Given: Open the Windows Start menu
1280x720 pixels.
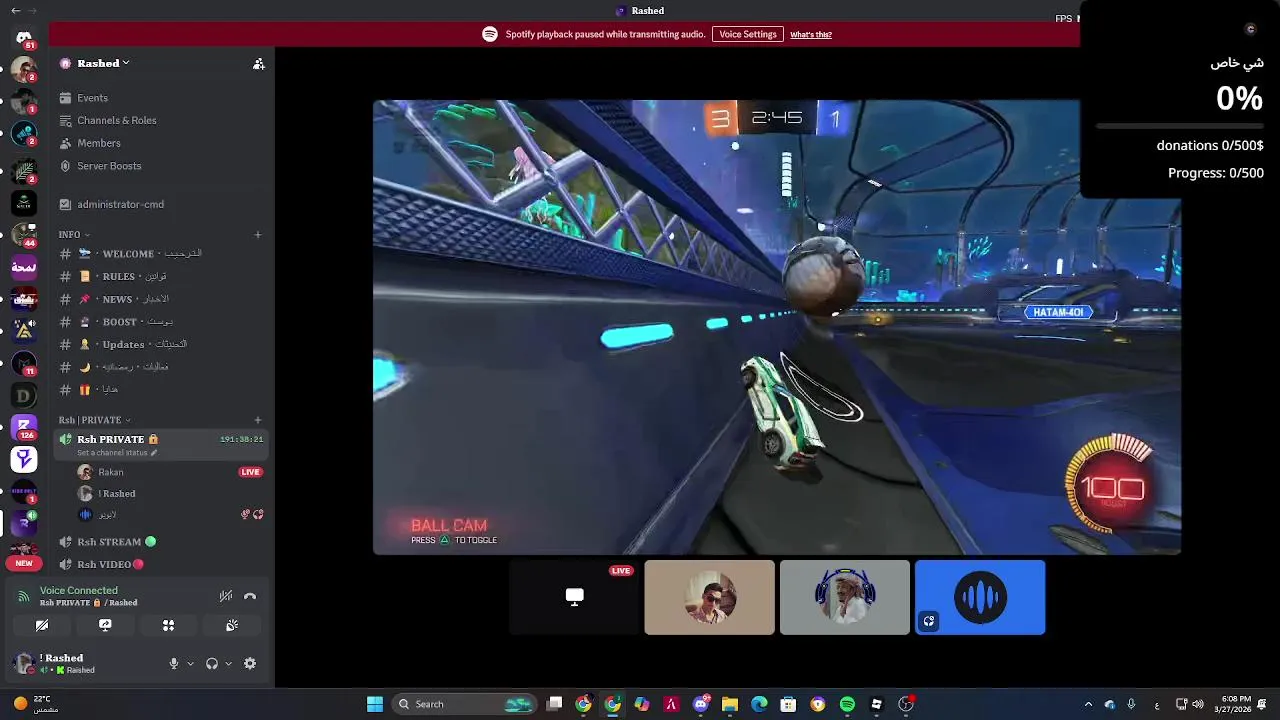Looking at the screenshot, I should [375, 704].
